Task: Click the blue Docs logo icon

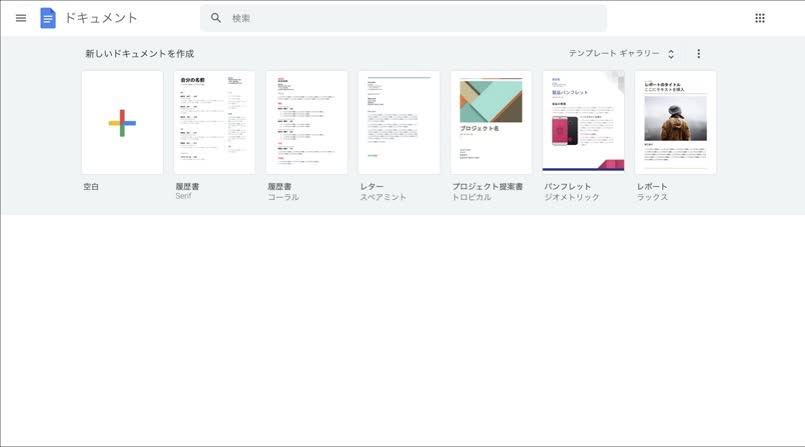Action: point(48,18)
